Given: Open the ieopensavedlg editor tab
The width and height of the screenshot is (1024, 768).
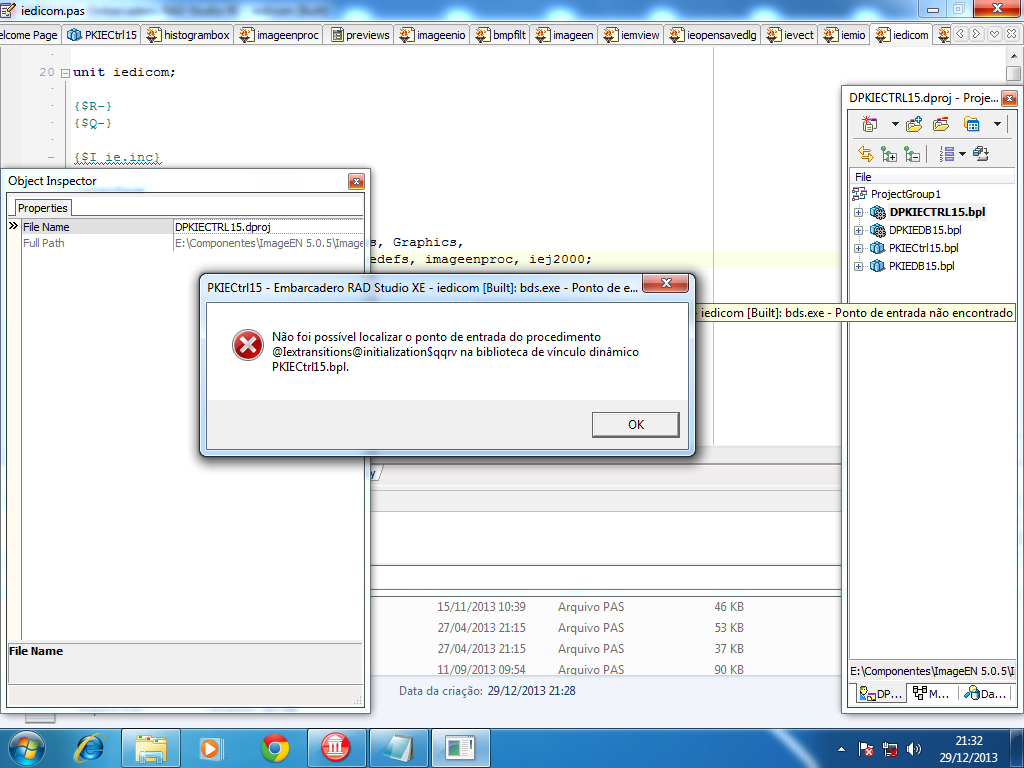Looking at the screenshot, I should coord(713,35).
